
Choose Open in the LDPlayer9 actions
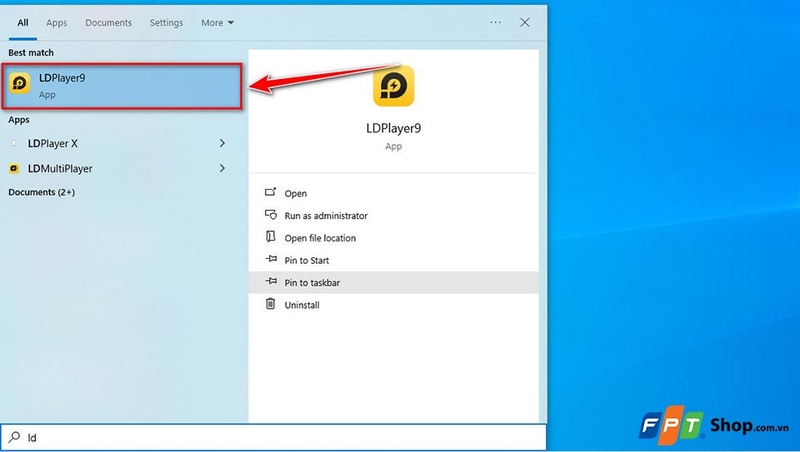(393, 193)
